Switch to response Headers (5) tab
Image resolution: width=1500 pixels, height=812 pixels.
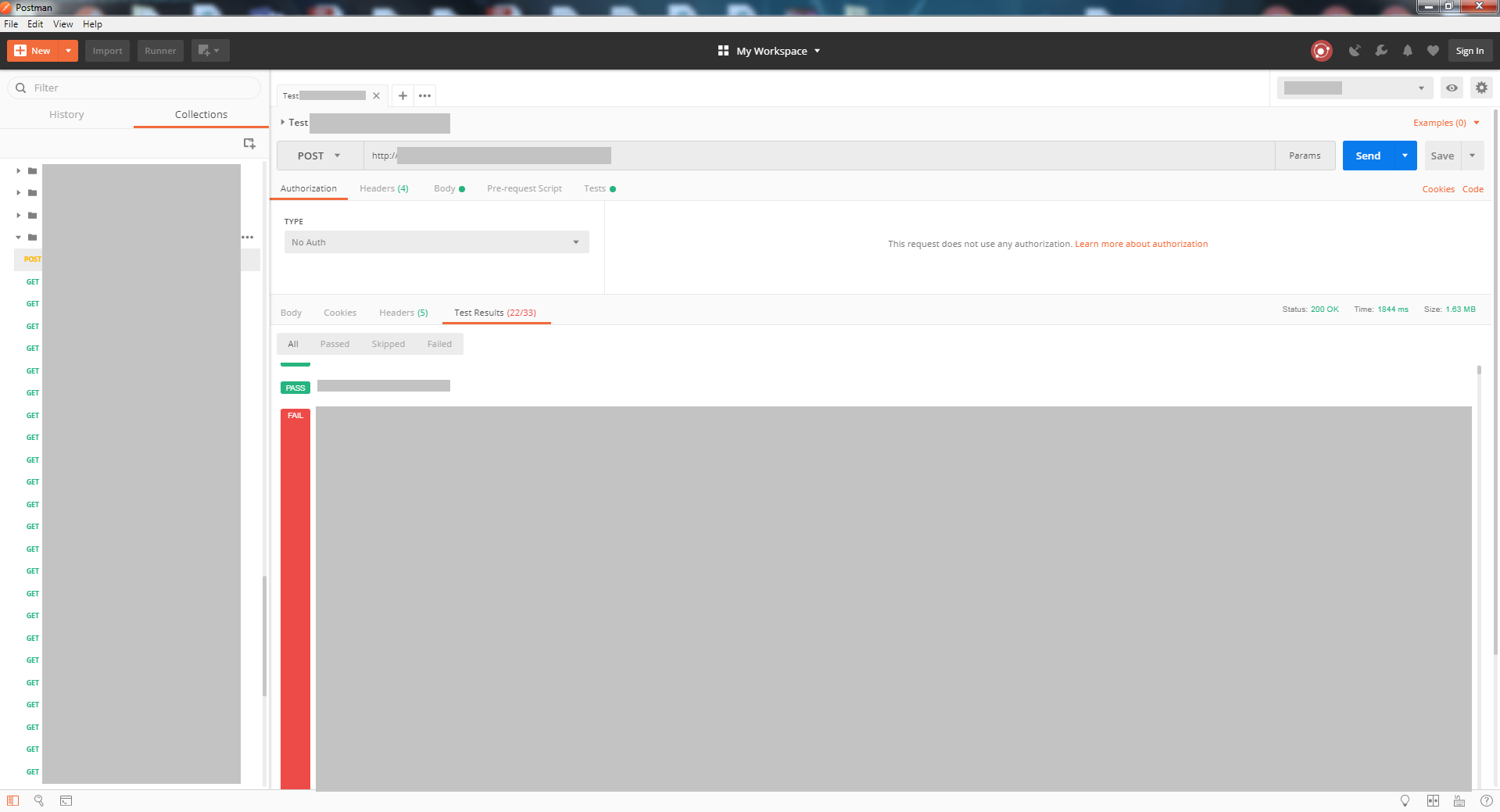[x=403, y=313]
